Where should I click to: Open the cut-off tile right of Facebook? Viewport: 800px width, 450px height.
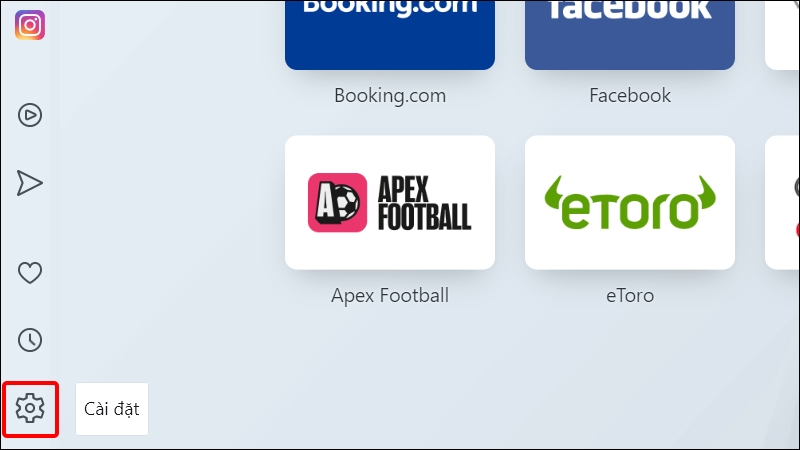point(783,35)
